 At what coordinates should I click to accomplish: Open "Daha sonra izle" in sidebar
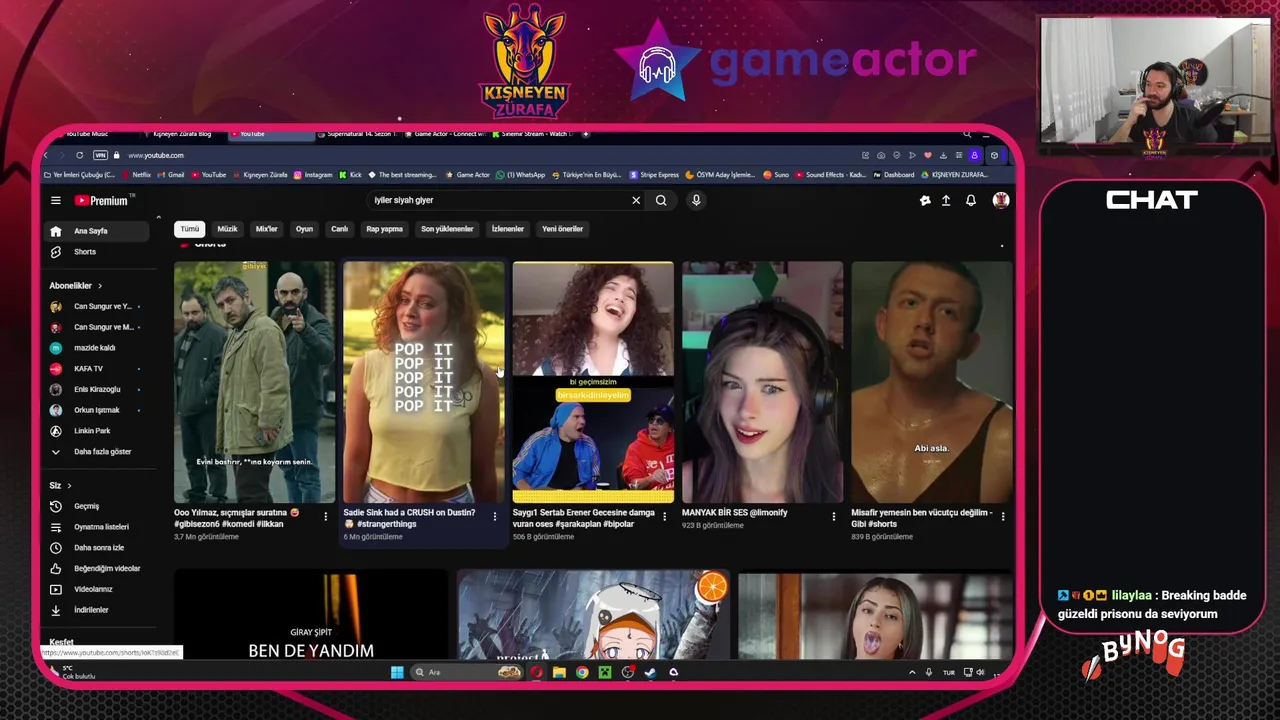point(97,548)
